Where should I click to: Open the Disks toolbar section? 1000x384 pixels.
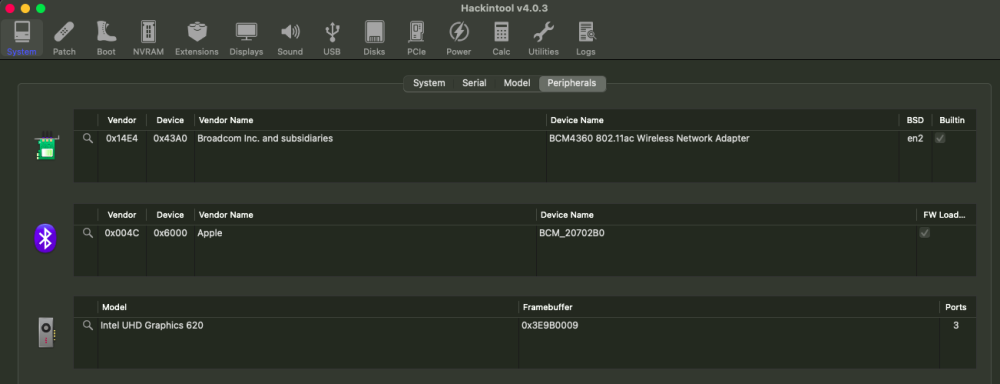coord(374,38)
